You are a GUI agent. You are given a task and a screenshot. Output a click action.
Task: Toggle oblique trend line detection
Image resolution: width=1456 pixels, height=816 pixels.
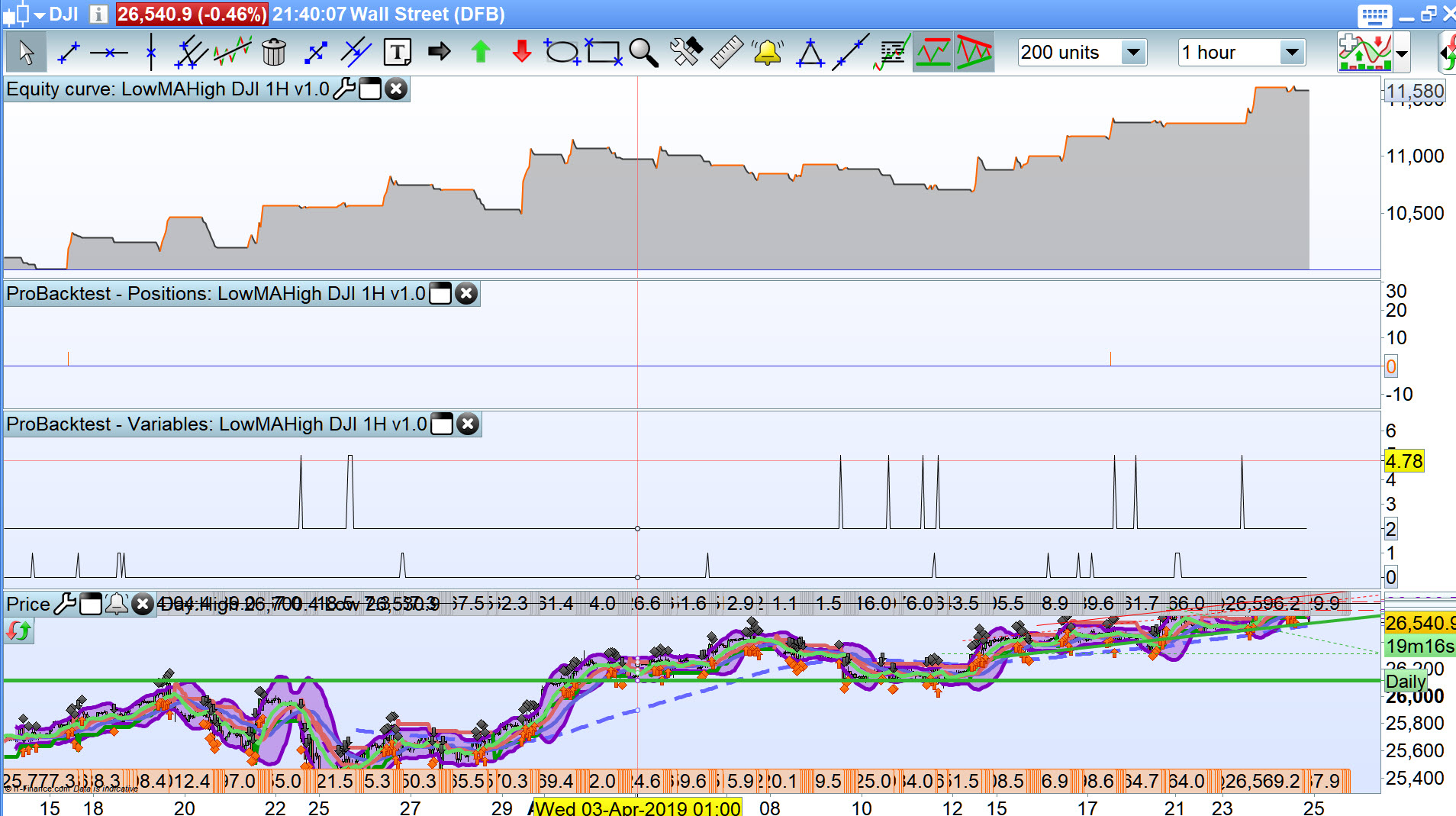pyautogui.click(x=974, y=53)
